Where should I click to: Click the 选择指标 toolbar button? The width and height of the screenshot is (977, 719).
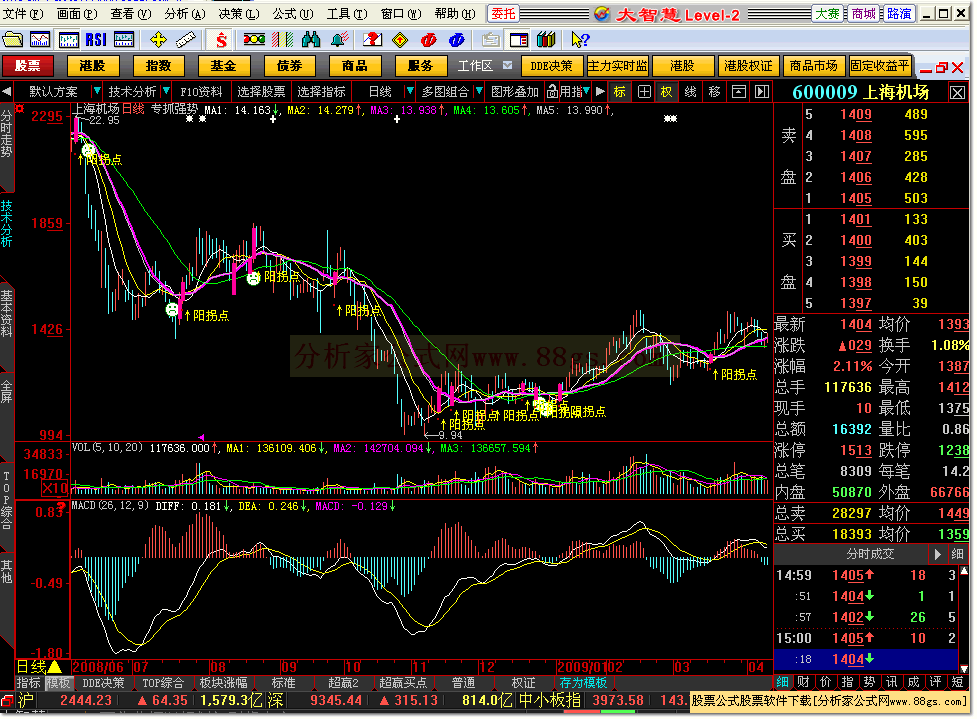(x=321, y=92)
